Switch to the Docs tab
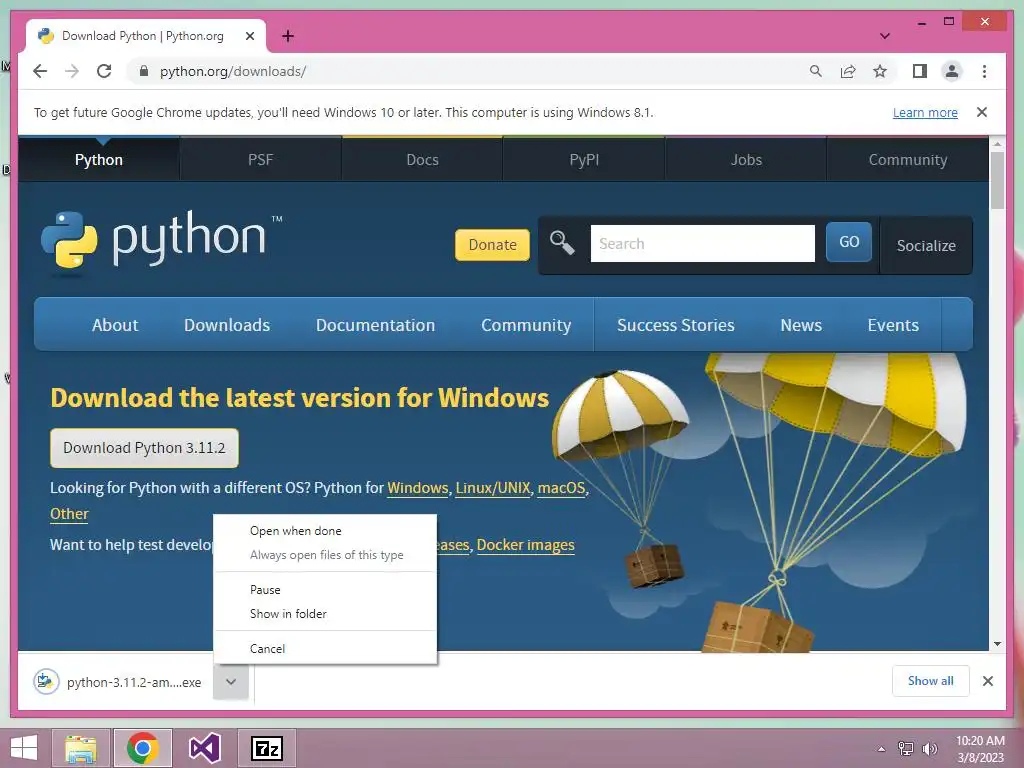This screenshot has height=768, width=1024. 422,159
